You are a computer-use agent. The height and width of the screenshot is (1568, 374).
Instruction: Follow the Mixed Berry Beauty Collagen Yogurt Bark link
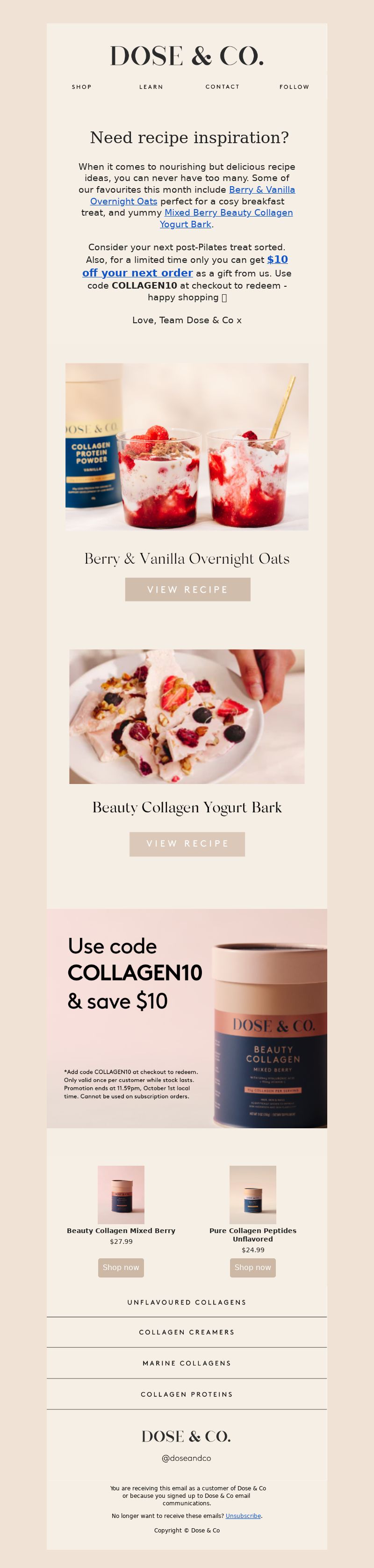[226, 218]
